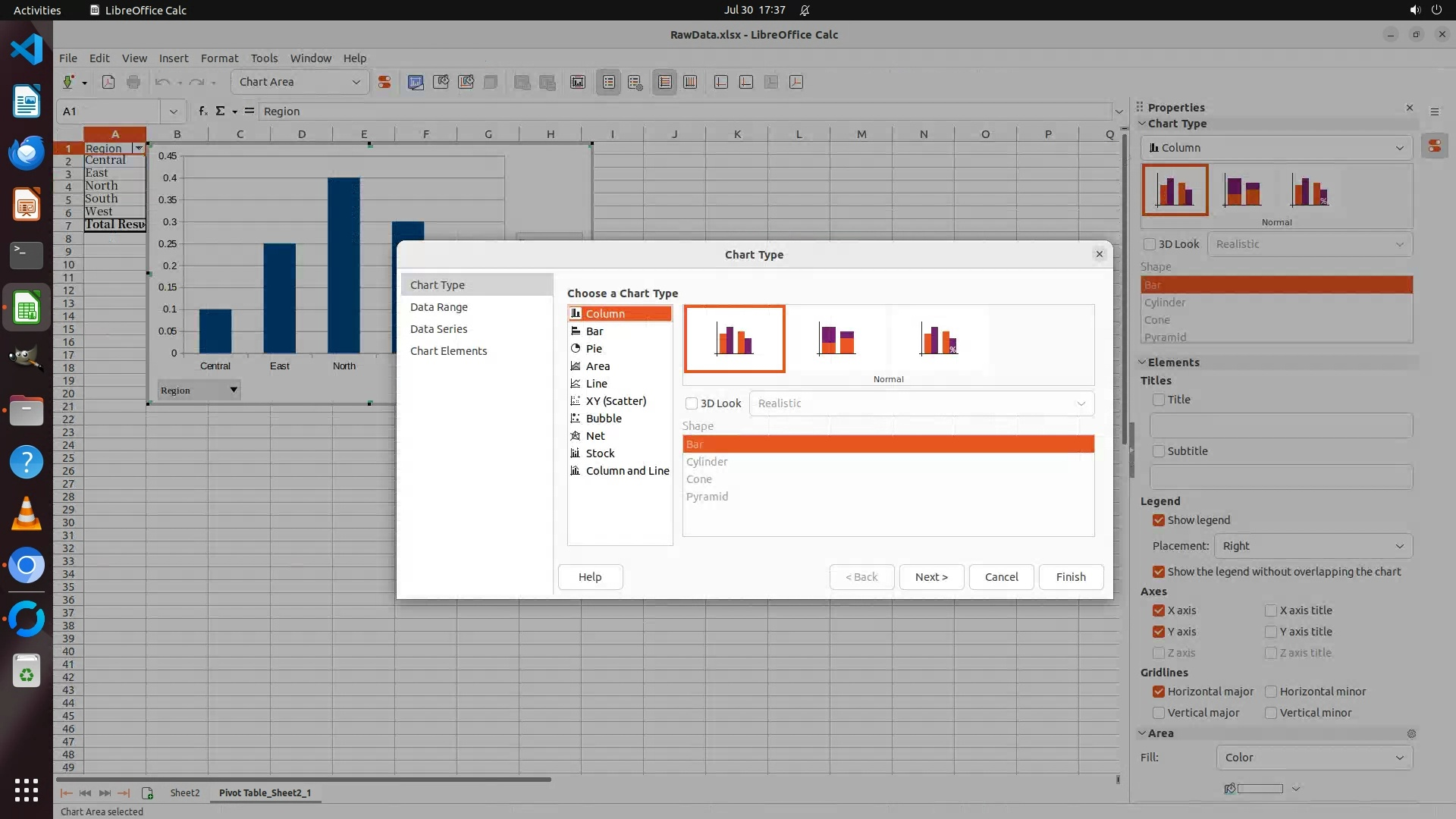Click the Next > button
Image resolution: width=1456 pixels, height=819 pixels.
[931, 577]
